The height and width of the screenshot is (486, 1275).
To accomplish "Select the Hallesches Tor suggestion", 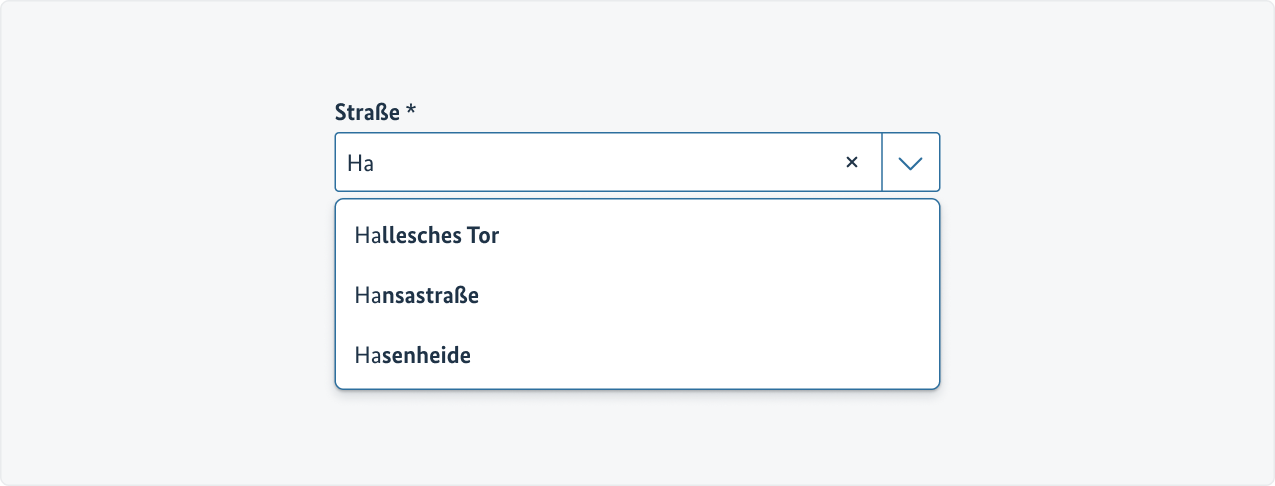I will pyautogui.click(x=427, y=236).
